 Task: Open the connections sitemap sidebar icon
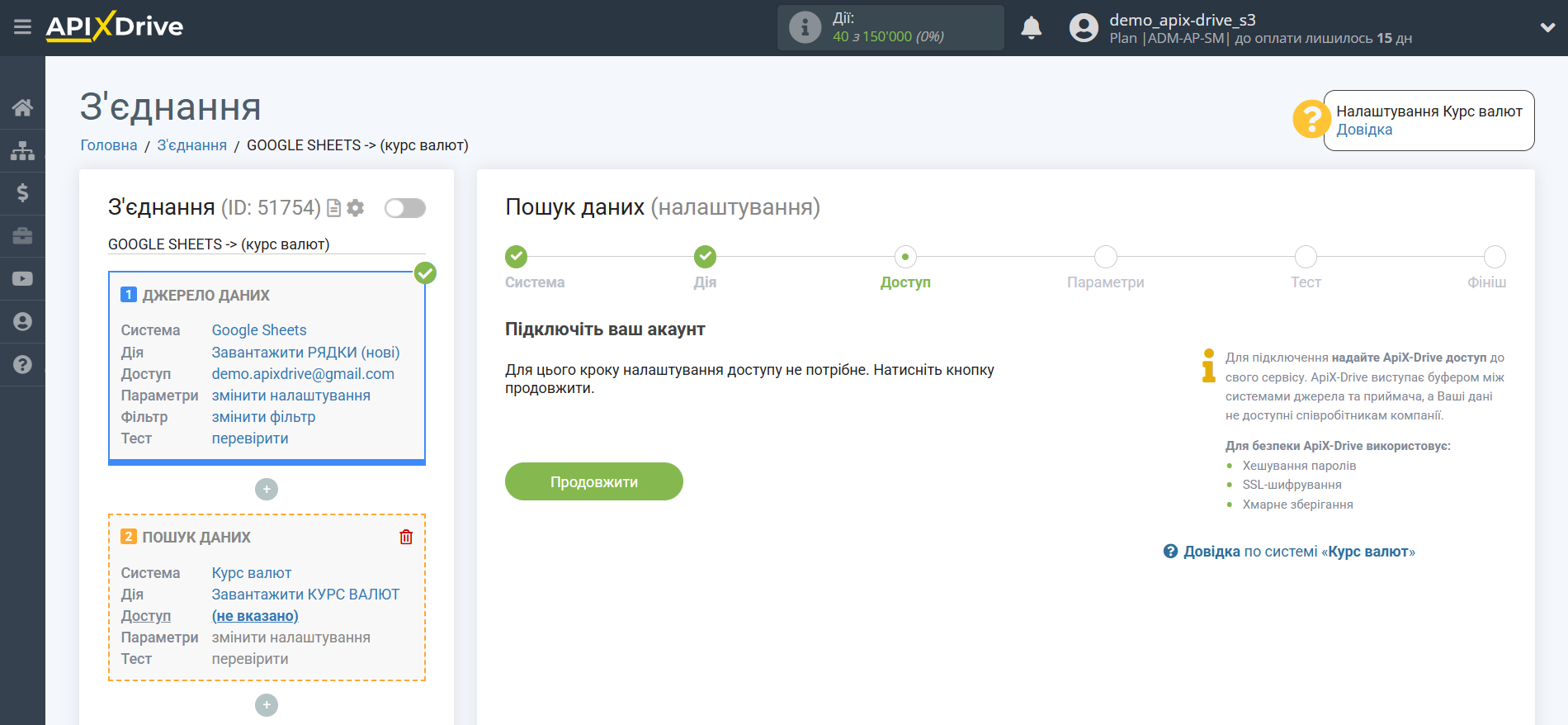point(22,150)
